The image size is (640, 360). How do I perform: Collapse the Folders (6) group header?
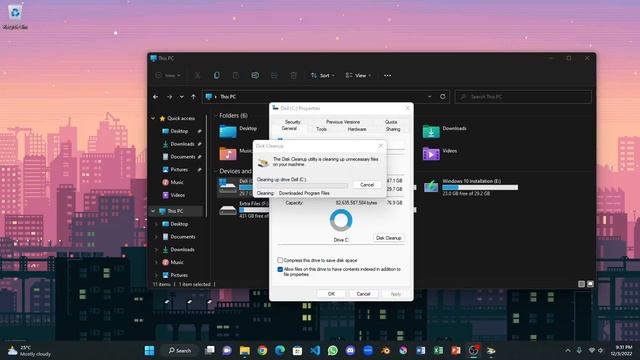(216, 116)
